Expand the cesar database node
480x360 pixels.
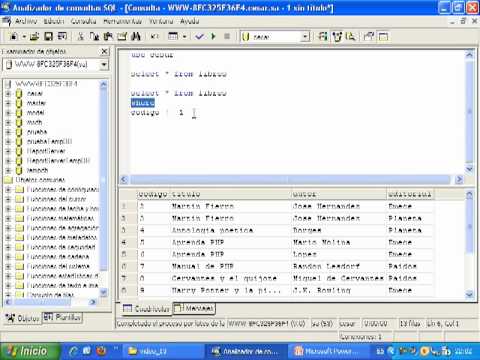point(8,94)
